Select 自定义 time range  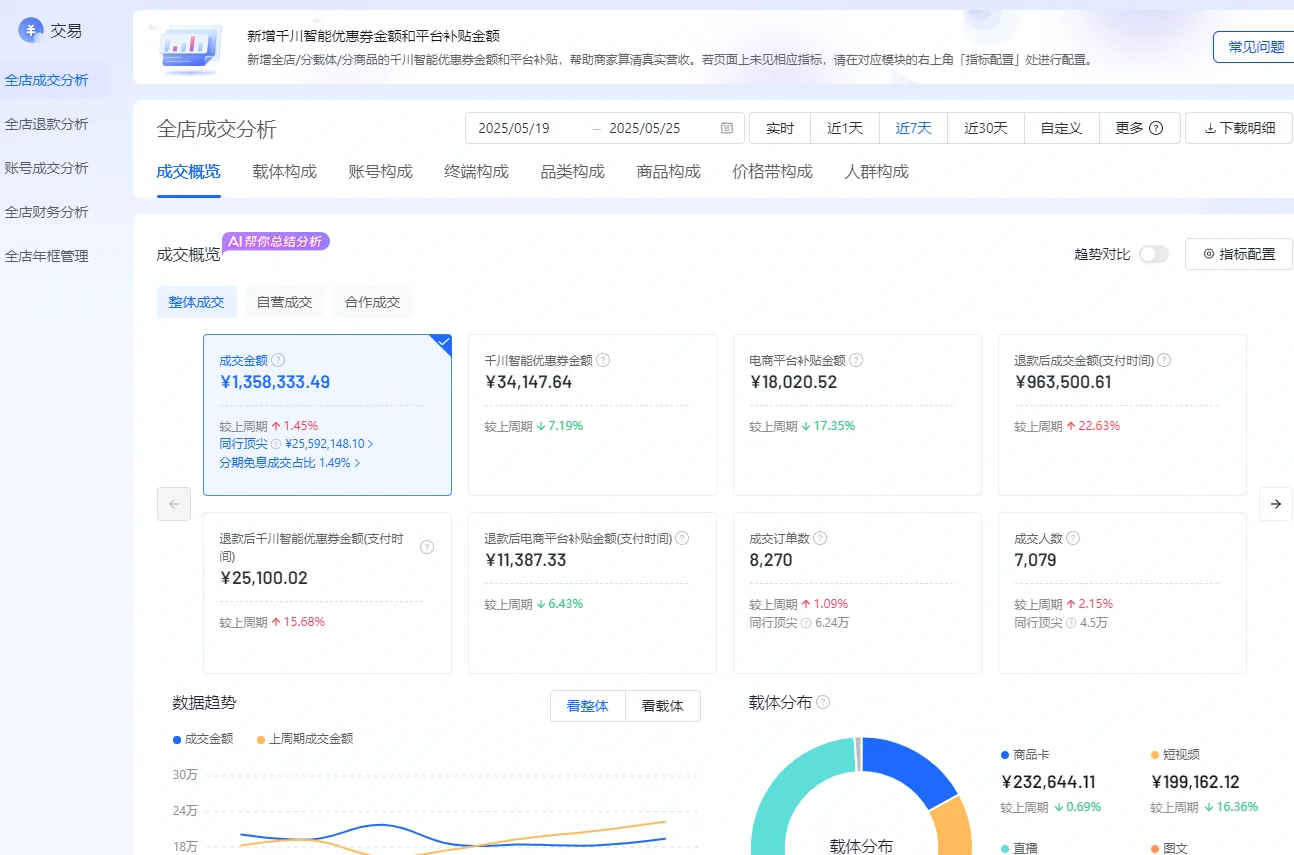click(x=1062, y=128)
